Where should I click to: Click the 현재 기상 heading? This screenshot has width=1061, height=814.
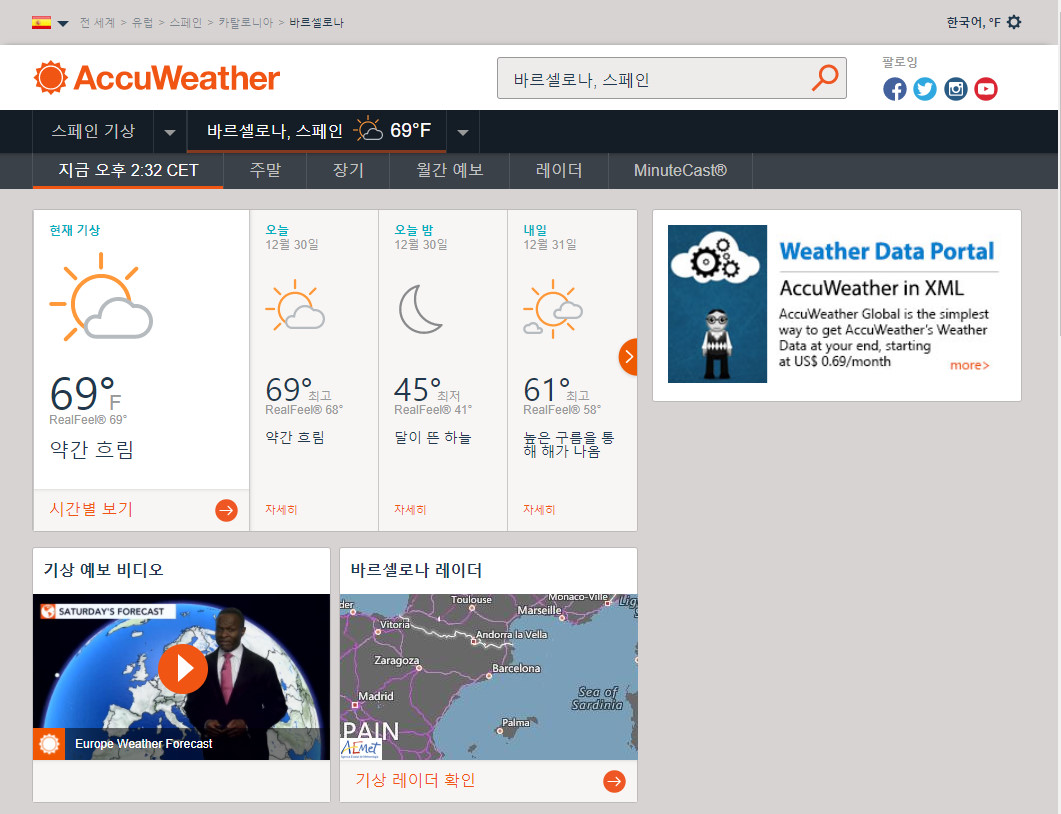click(74, 230)
